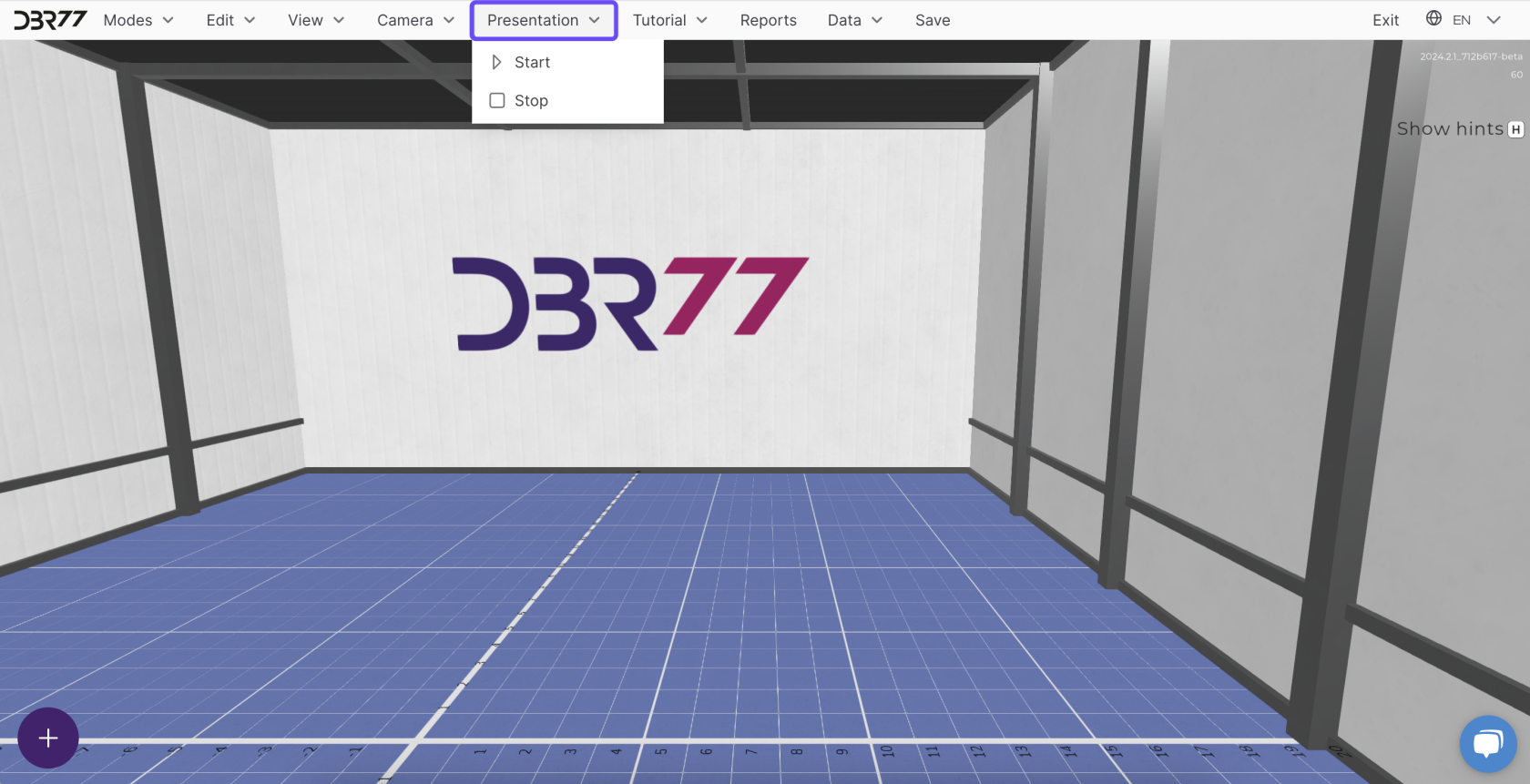Expand the Tutorial chevron arrow
This screenshot has width=1530, height=784.
tap(701, 20)
